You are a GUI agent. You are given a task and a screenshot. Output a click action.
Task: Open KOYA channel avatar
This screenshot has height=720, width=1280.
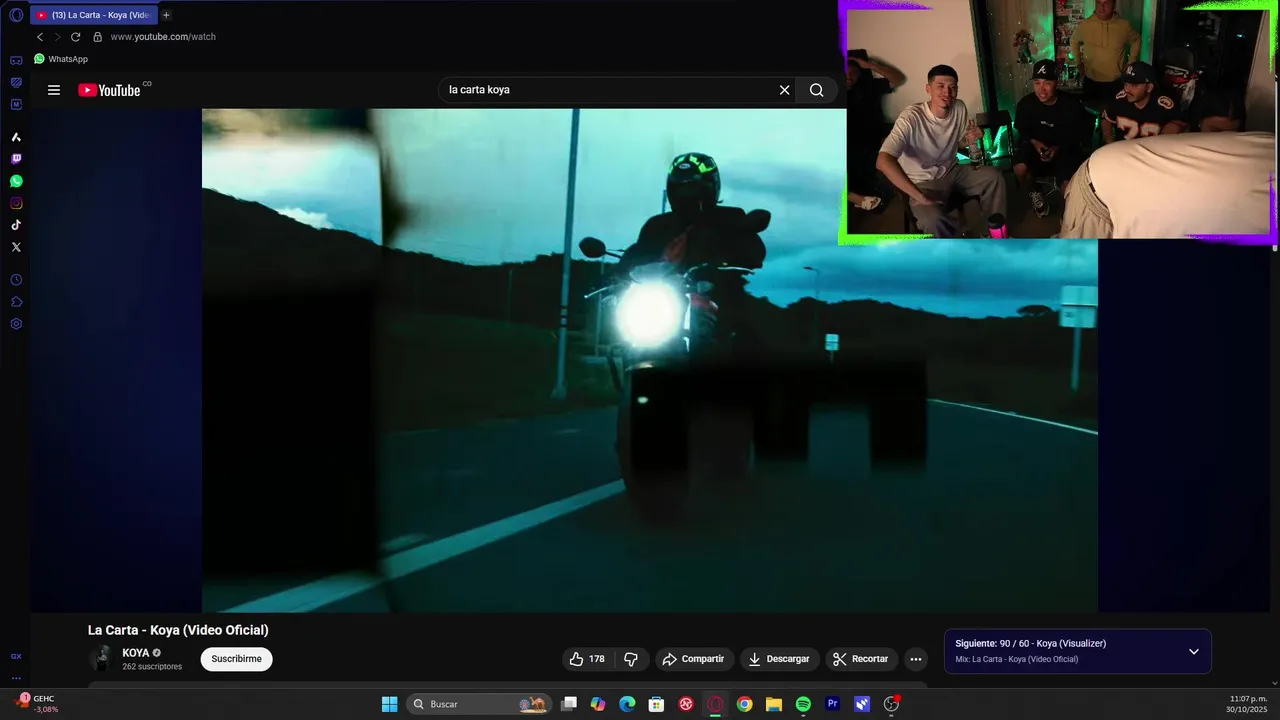[101, 658]
